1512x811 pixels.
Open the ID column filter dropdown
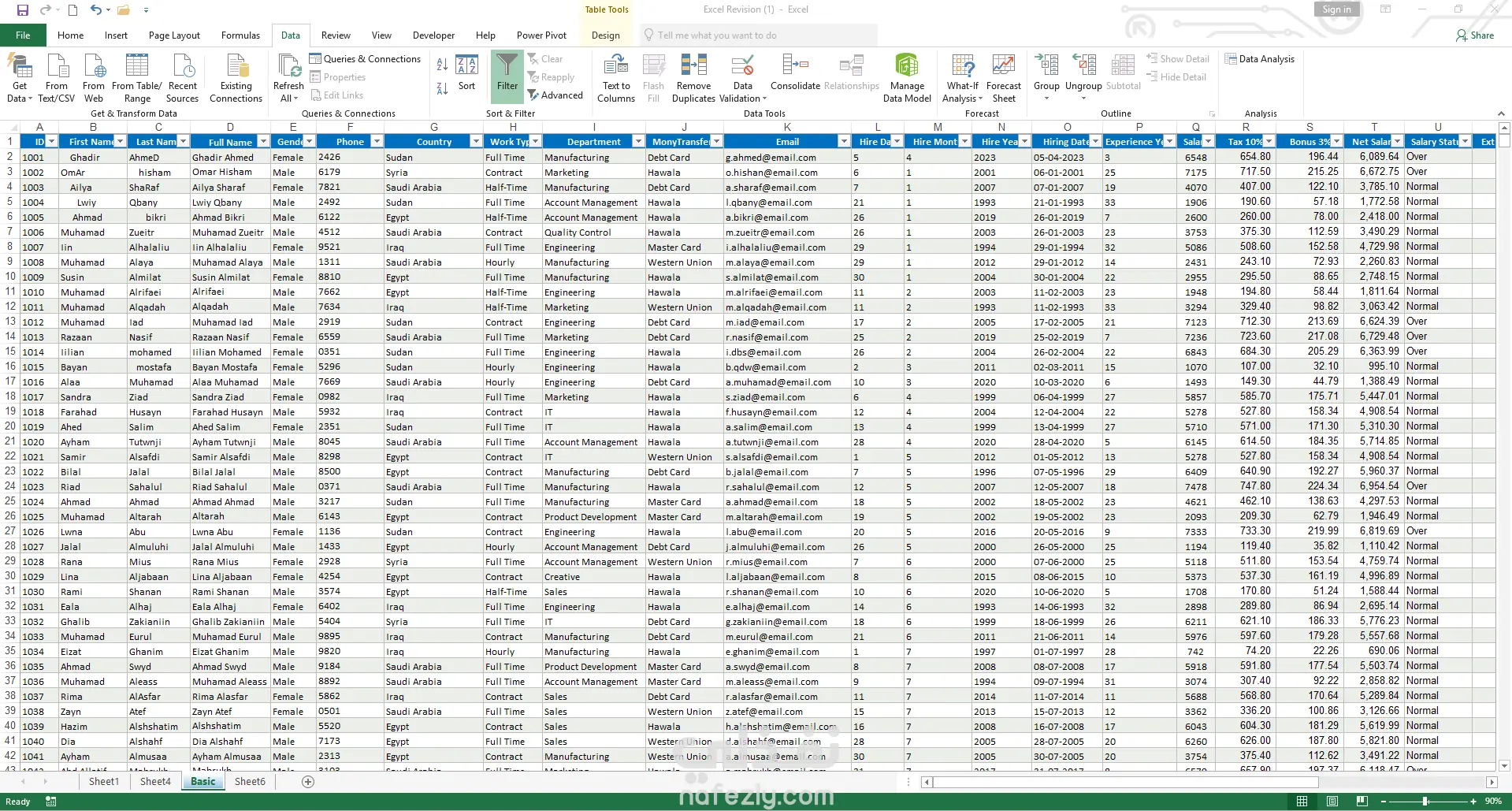coord(52,142)
